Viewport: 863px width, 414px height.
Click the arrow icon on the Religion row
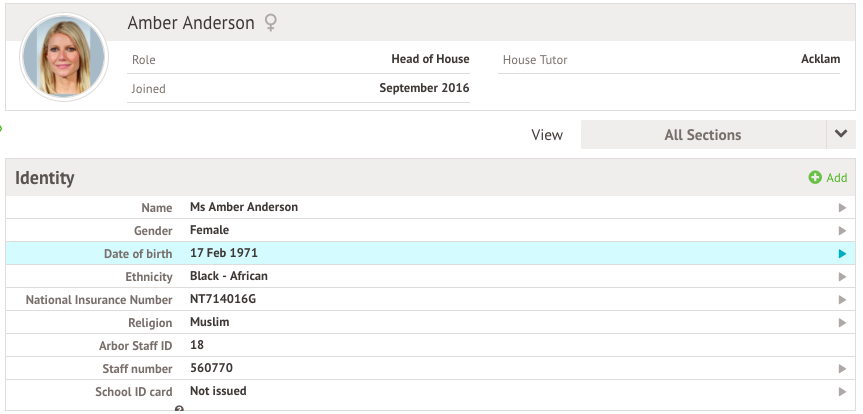(842, 323)
